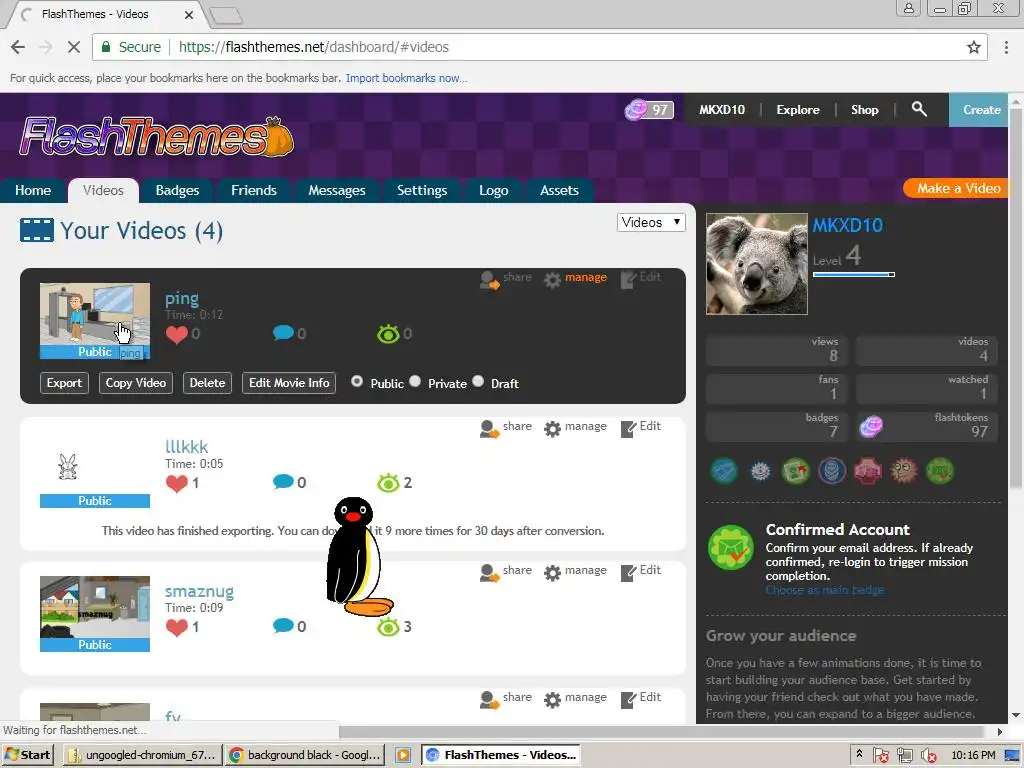This screenshot has width=1024, height=768.
Task: Open the Assets tab
Action: tap(559, 190)
